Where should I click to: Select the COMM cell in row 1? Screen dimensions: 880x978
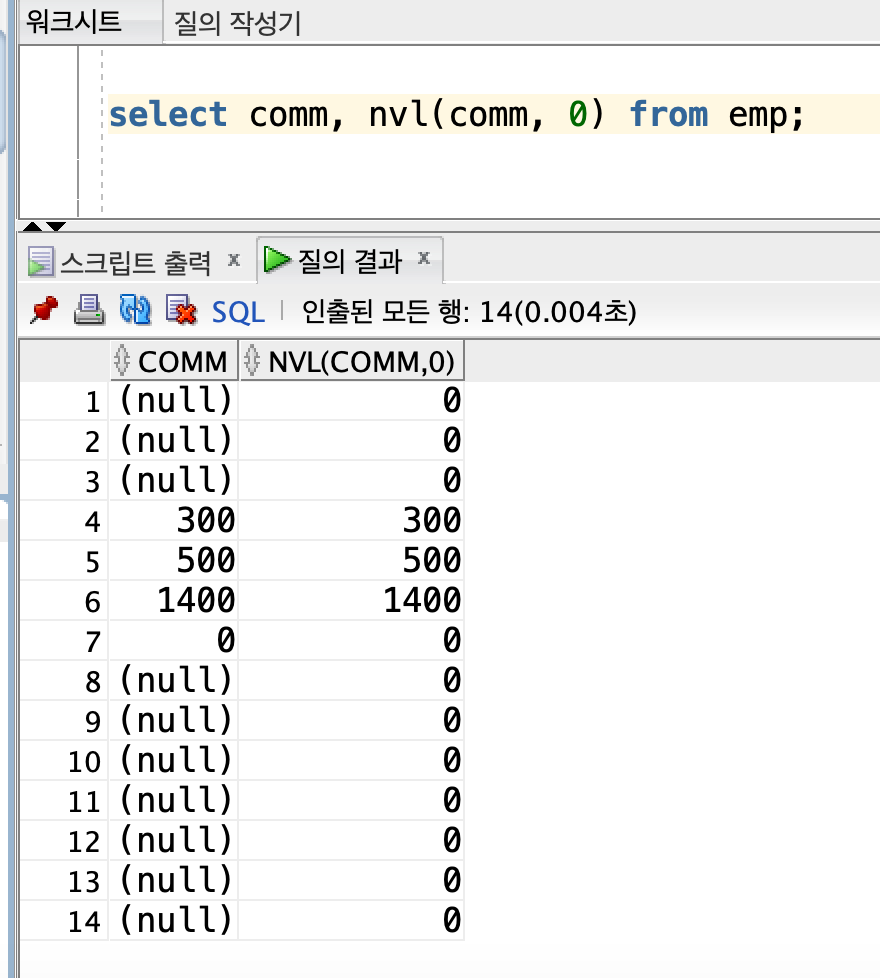[x=174, y=400]
